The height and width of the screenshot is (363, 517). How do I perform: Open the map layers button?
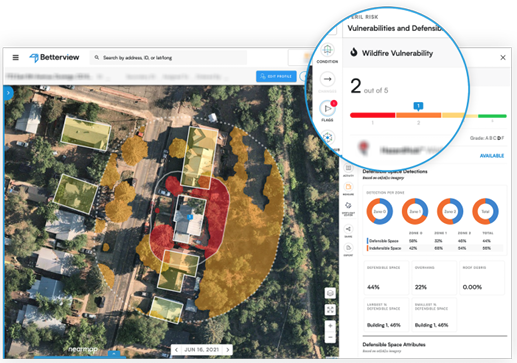point(330,293)
